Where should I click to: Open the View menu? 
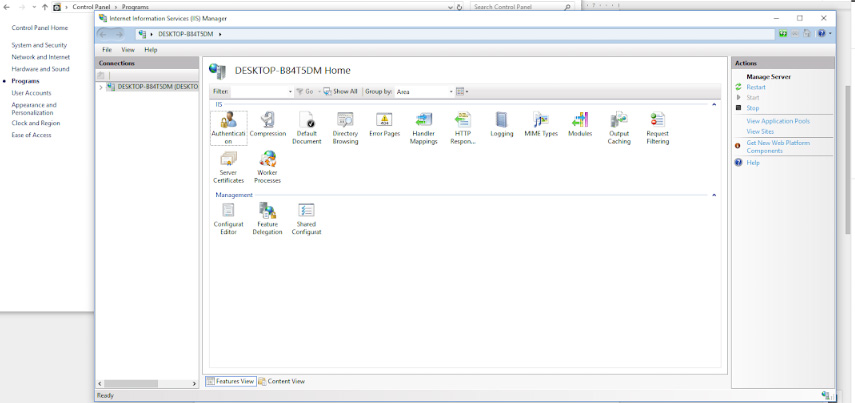[128, 50]
